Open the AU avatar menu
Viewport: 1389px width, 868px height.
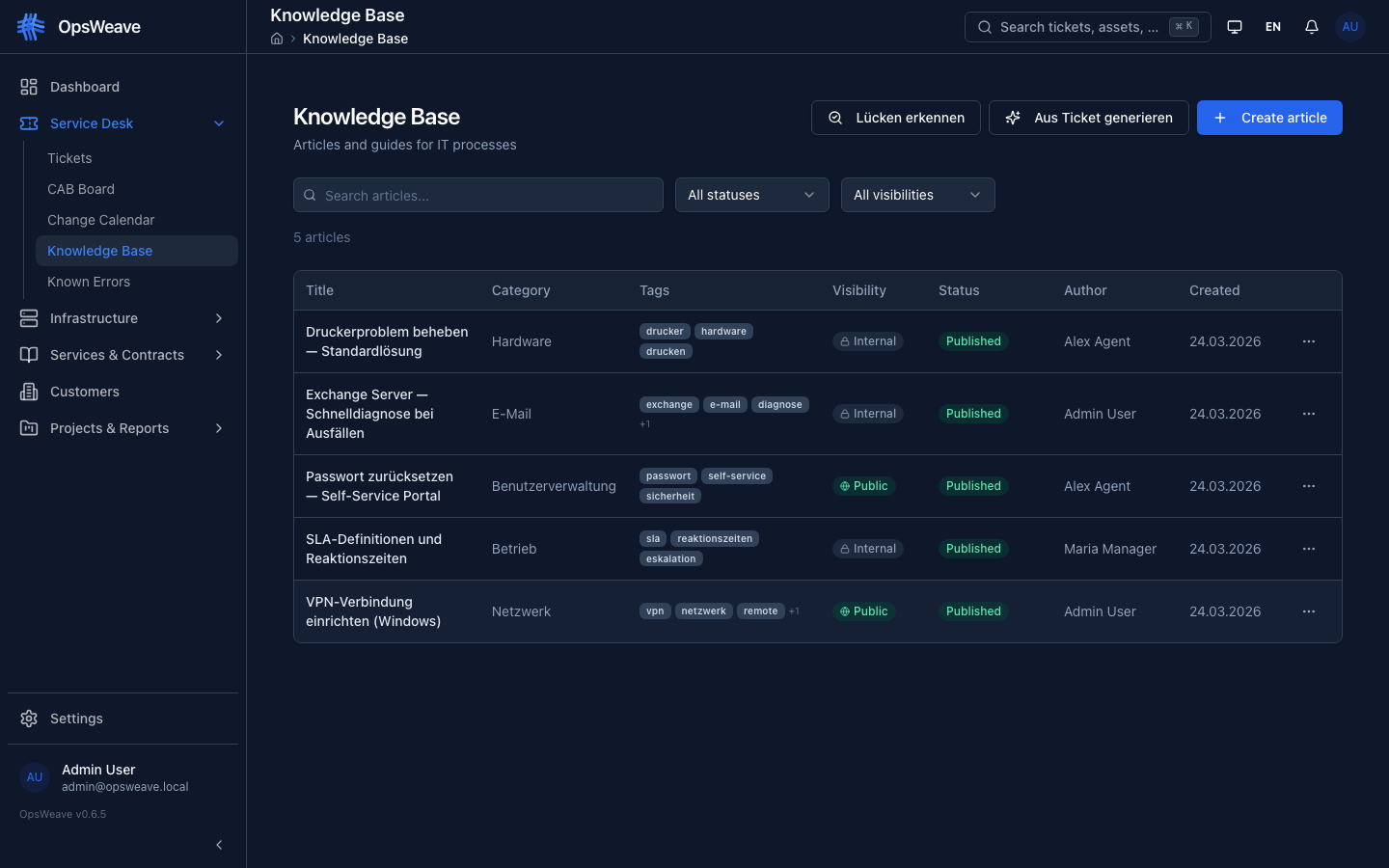pos(1349,26)
